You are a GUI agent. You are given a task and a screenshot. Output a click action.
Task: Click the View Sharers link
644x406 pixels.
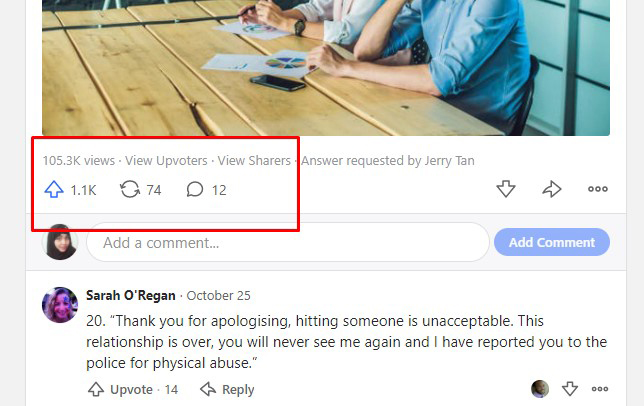(254, 161)
